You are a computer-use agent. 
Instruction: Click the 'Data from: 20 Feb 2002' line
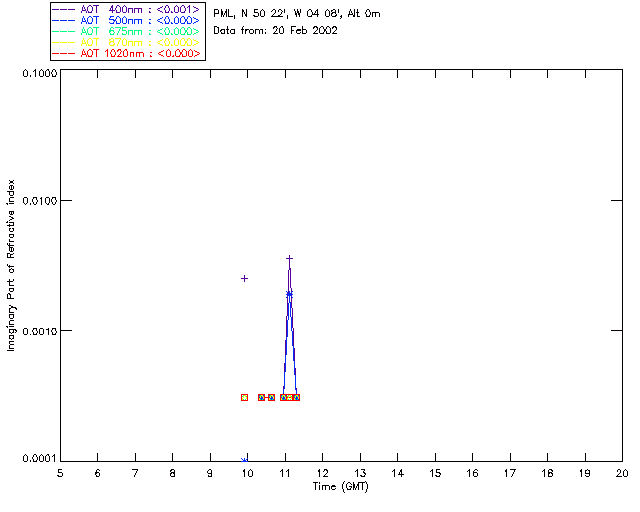click(x=276, y=31)
